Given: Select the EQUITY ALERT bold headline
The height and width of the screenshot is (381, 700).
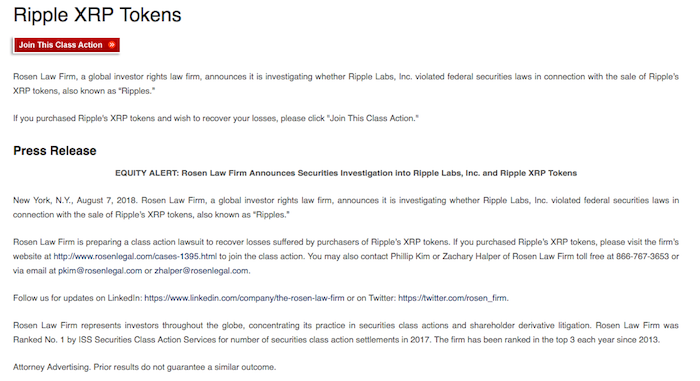Looking at the screenshot, I should [x=346, y=173].
